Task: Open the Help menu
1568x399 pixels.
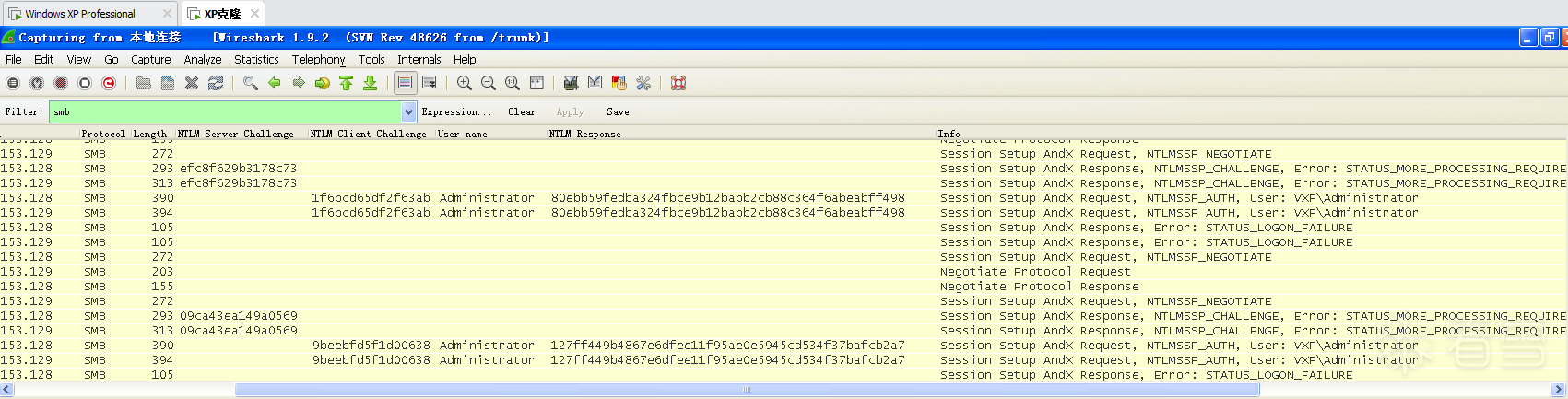Action: (465, 59)
